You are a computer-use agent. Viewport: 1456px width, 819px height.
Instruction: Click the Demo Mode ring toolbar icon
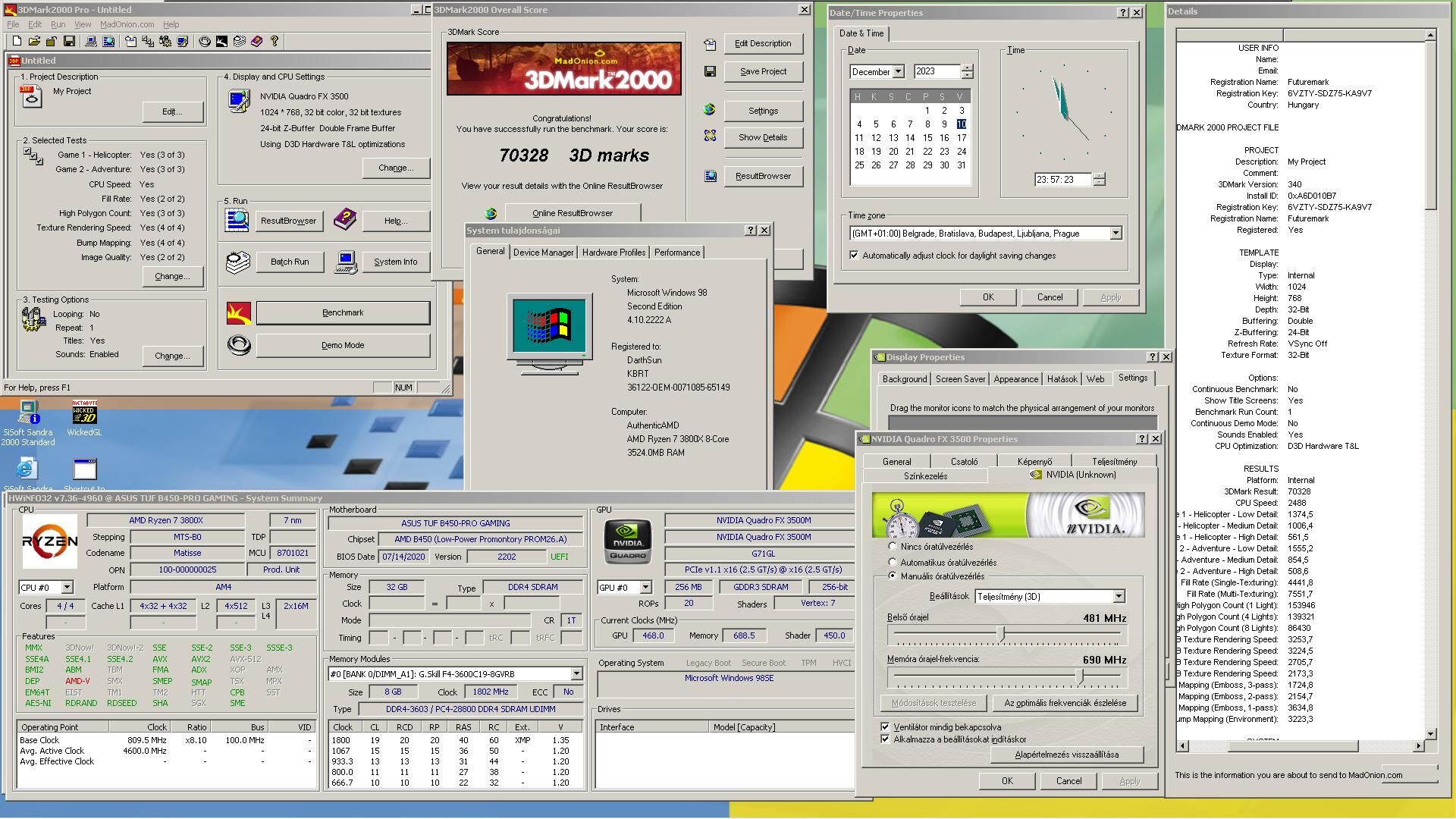205,41
